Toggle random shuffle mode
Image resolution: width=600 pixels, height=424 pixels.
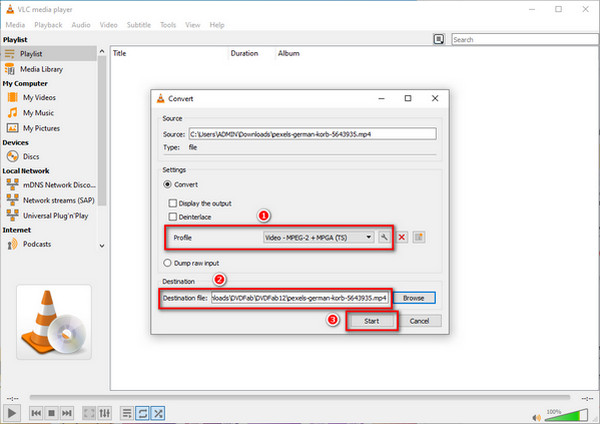(x=158, y=413)
